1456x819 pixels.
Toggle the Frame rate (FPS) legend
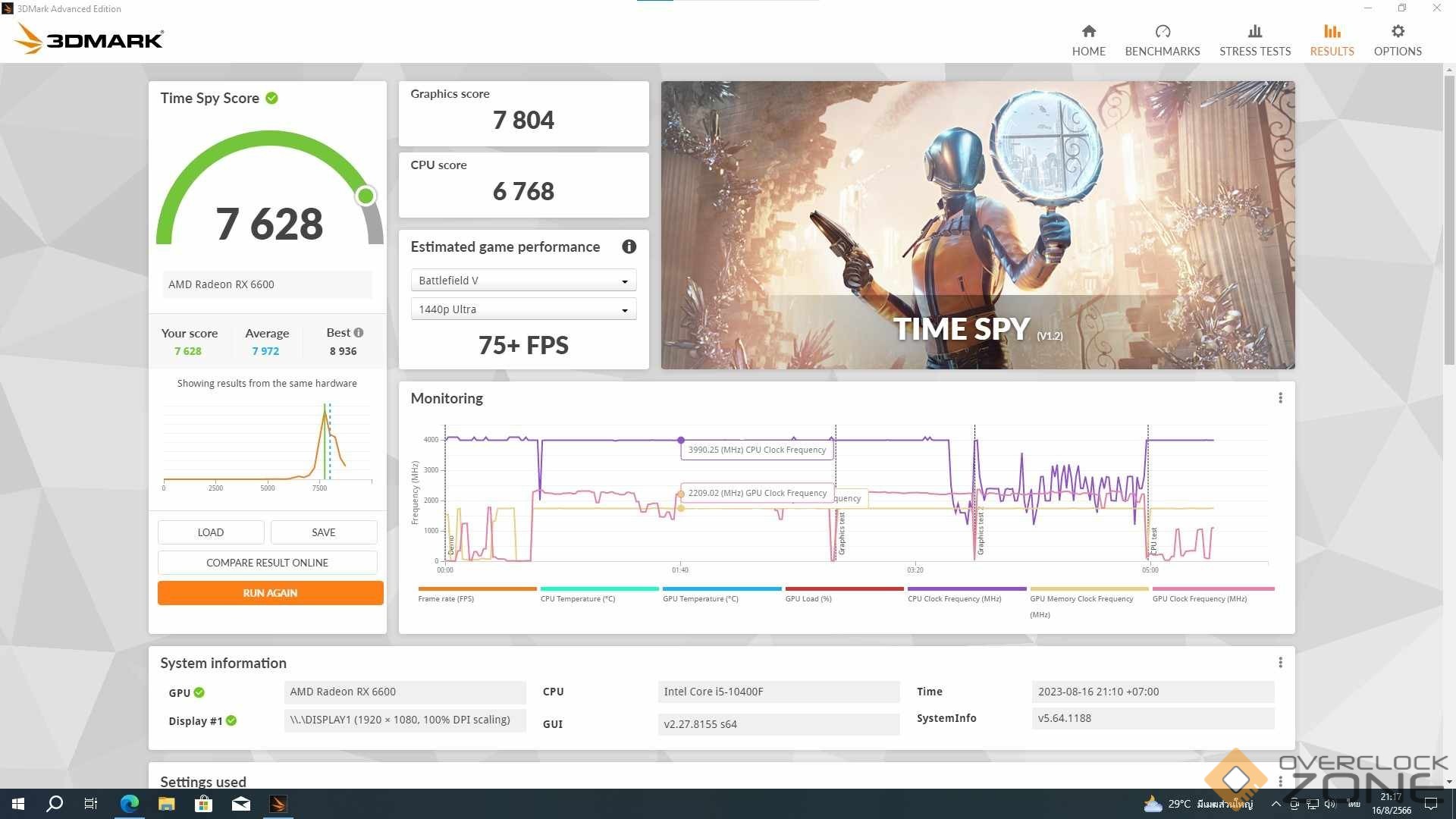[x=477, y=595]
